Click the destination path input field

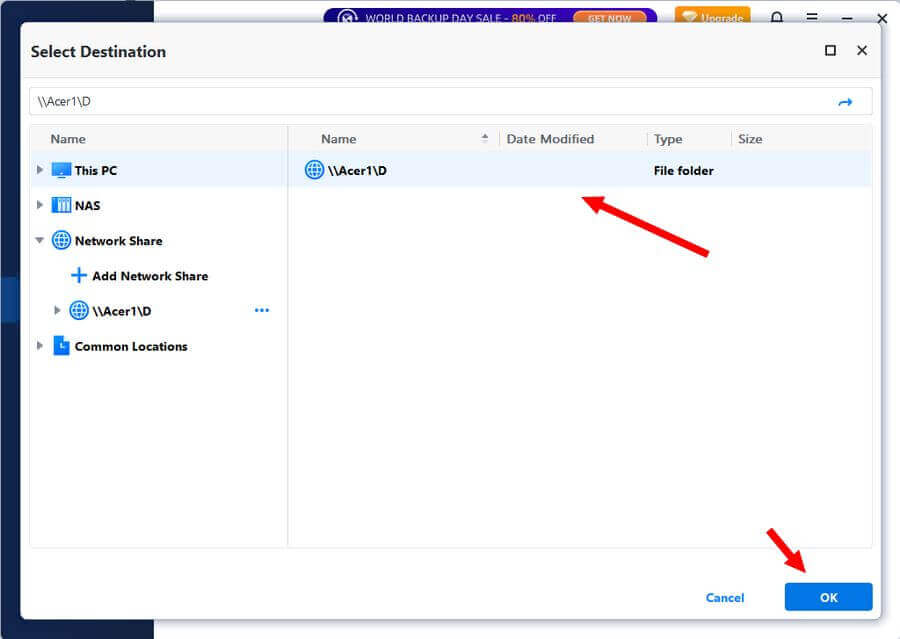(x=430, y=102)
